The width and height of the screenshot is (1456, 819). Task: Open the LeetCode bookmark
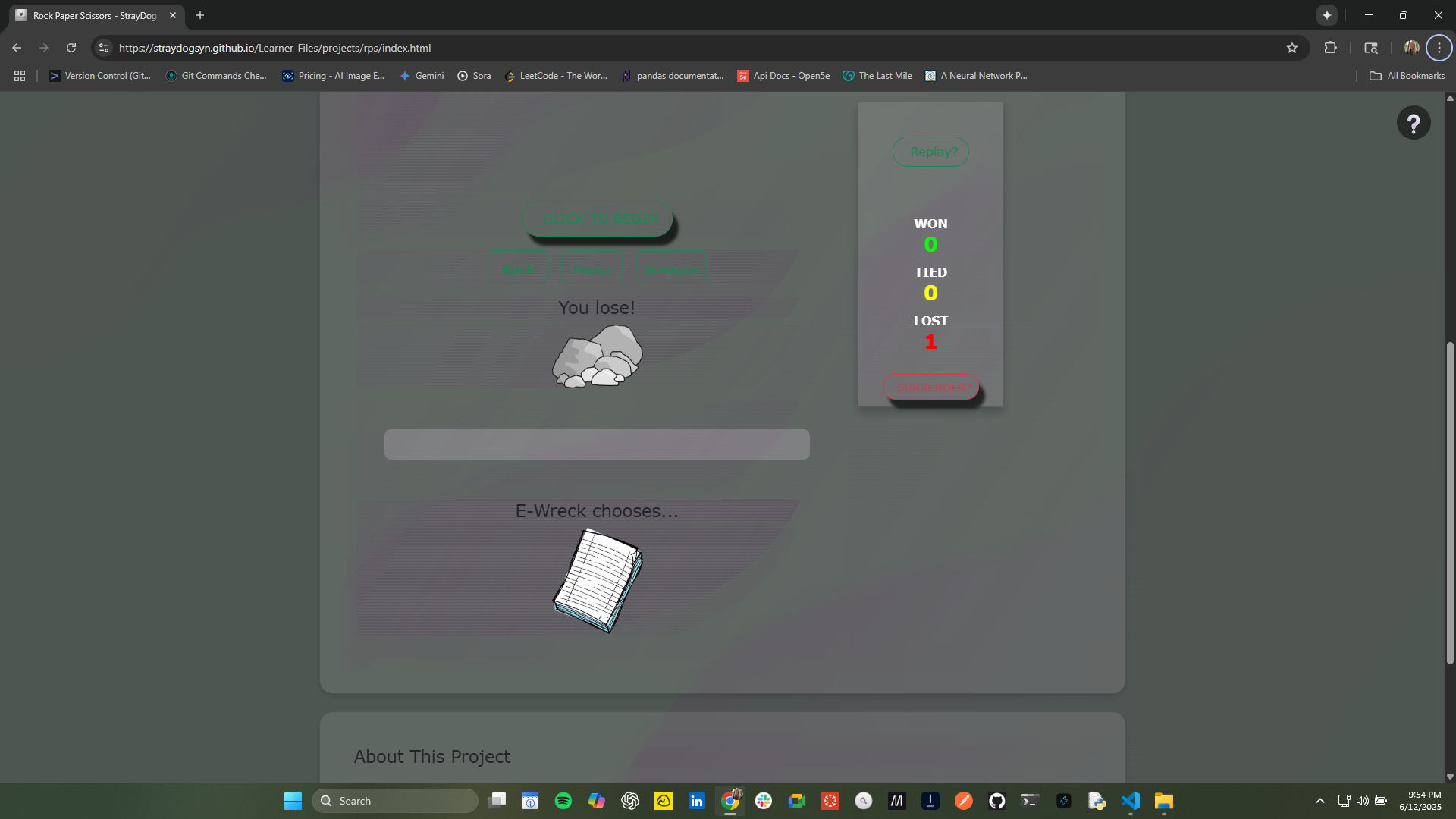tap(557, 76)
